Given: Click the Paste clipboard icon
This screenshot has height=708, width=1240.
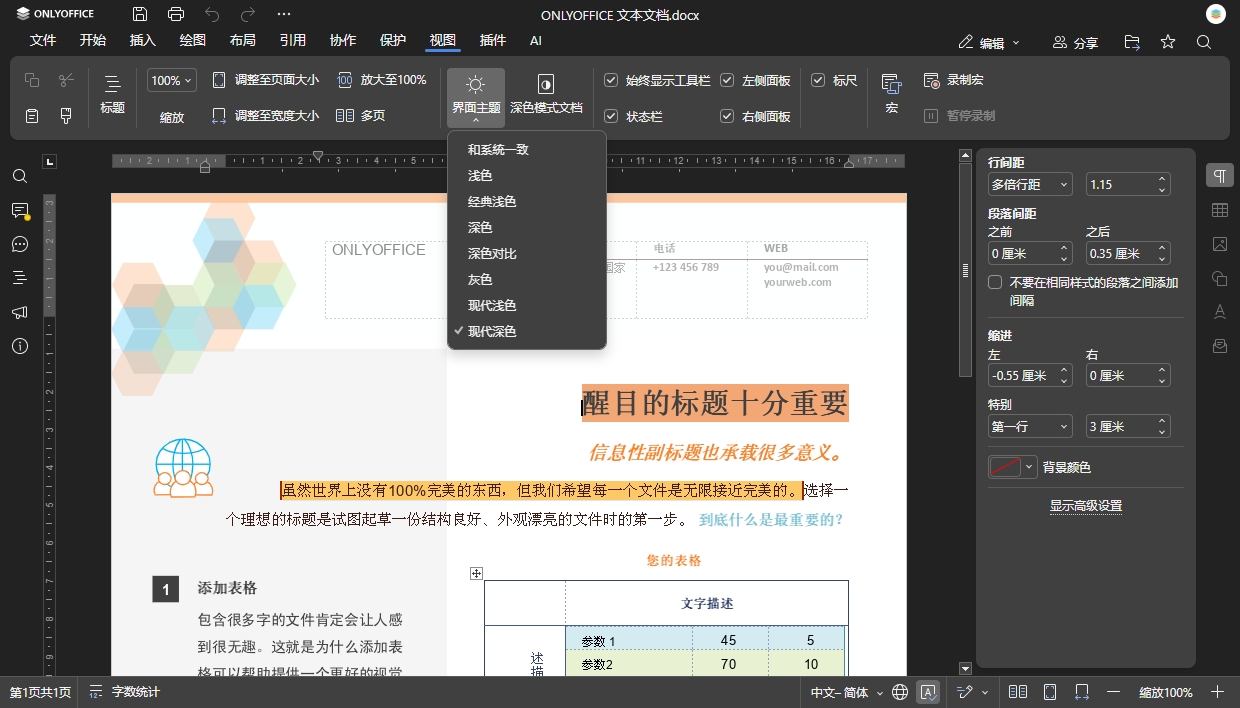Looking at the screenshot, I should coord(32,116).
